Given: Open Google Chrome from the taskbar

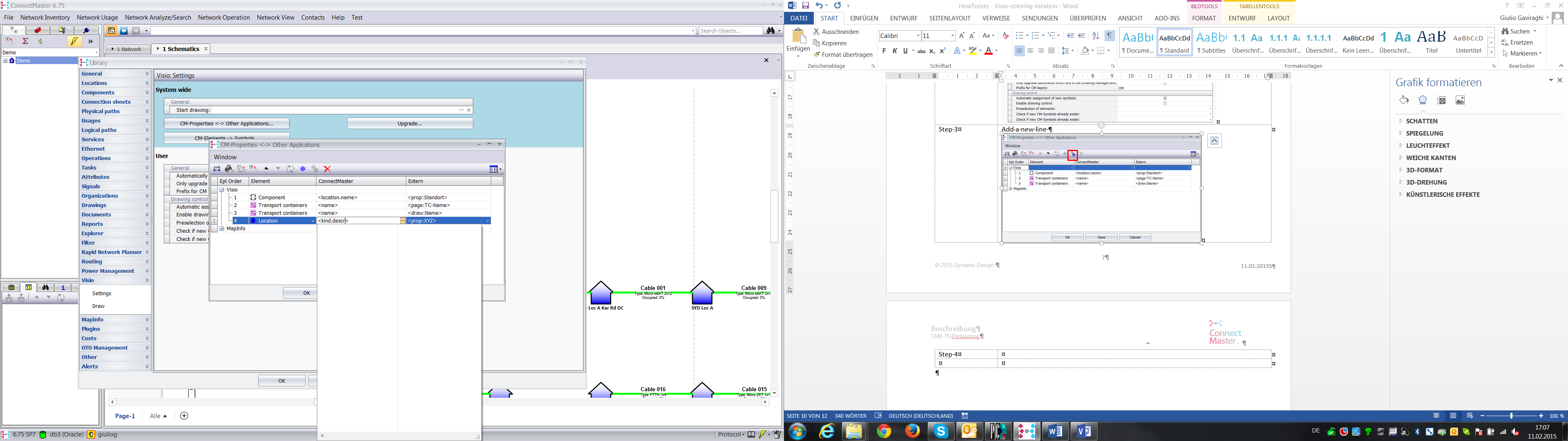Looking at the screenshot, I should 884,431.
